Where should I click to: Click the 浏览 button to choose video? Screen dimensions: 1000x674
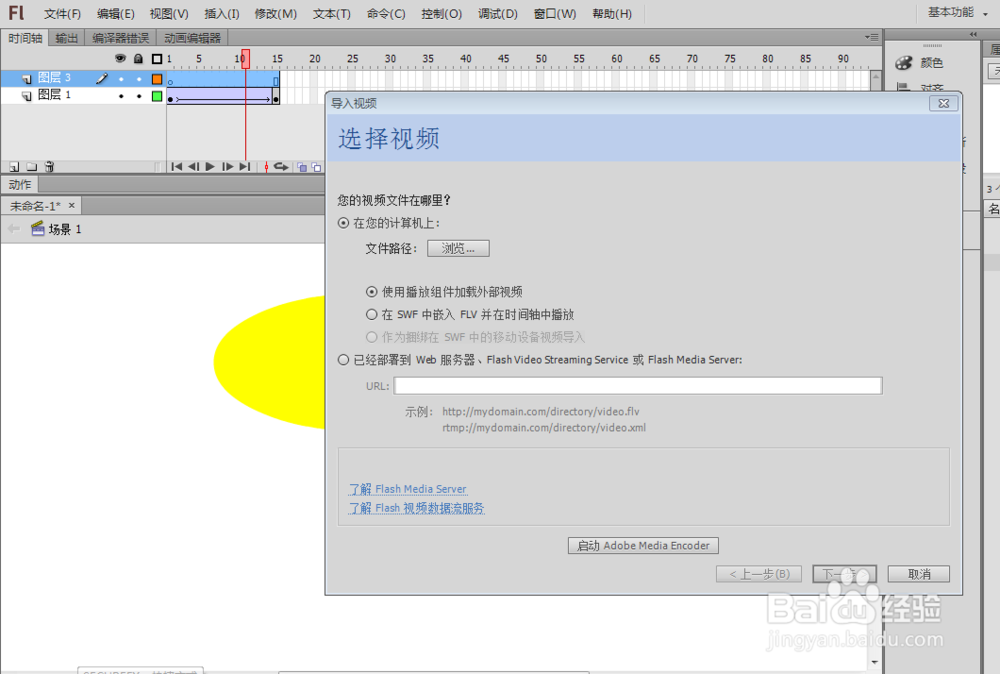(x=458, y=248)
